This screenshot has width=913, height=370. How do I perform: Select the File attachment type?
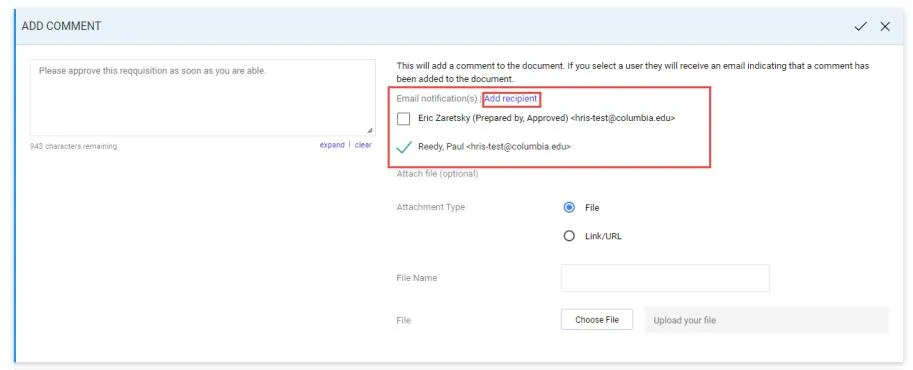(x=569, y=207)
